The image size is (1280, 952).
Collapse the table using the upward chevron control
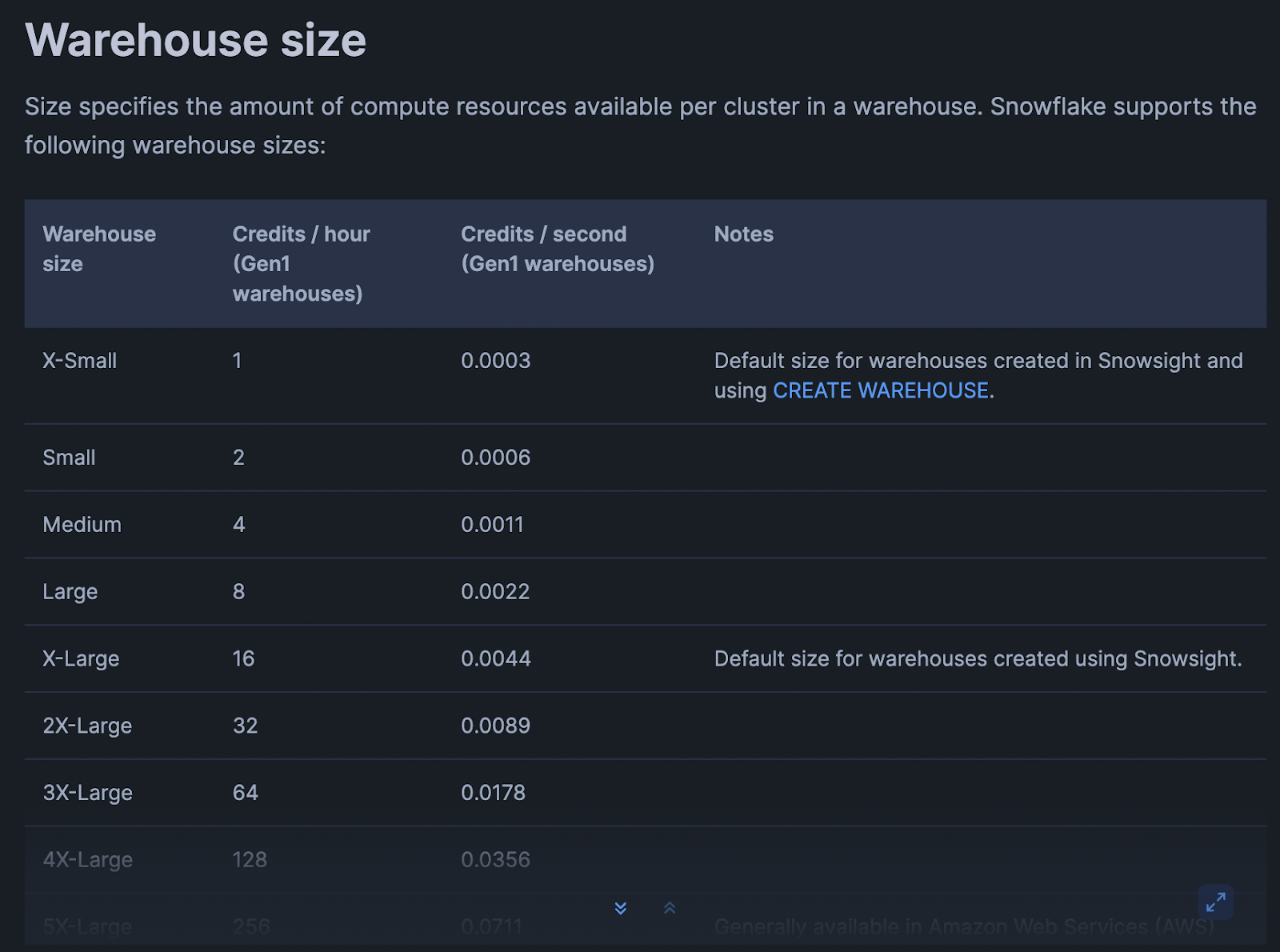pos(670,908)
